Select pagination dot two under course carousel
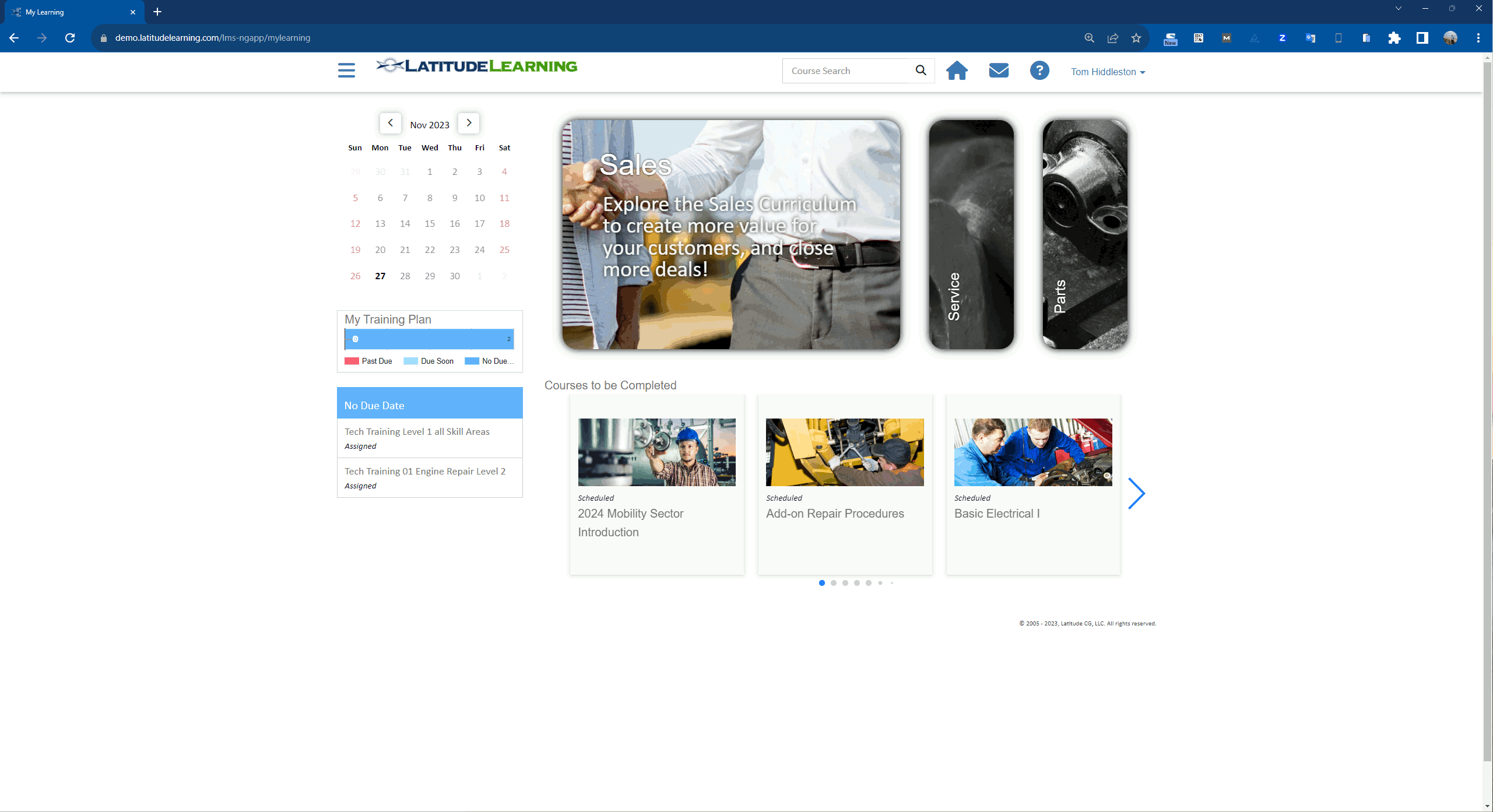This screenshot has width=1493, height=812. pos(834,582)
